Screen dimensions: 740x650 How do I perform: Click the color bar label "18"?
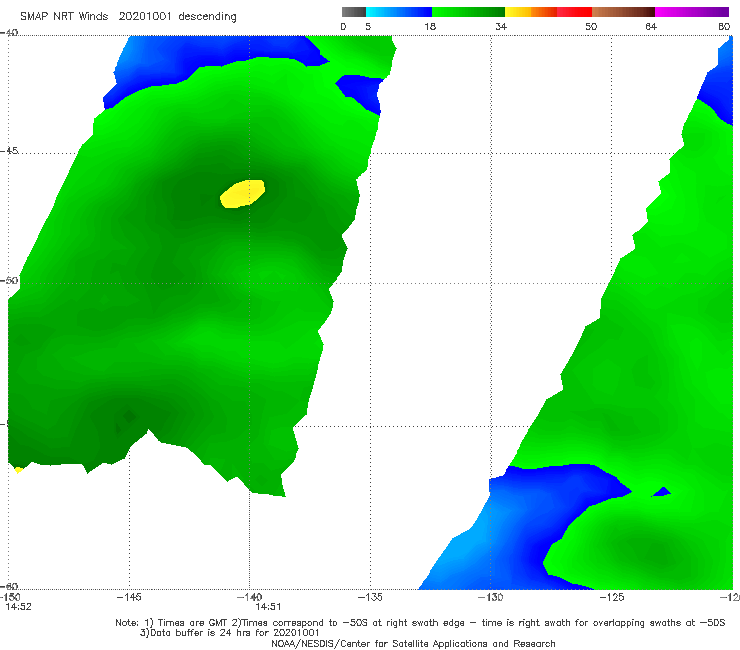[x=430, y=27]
